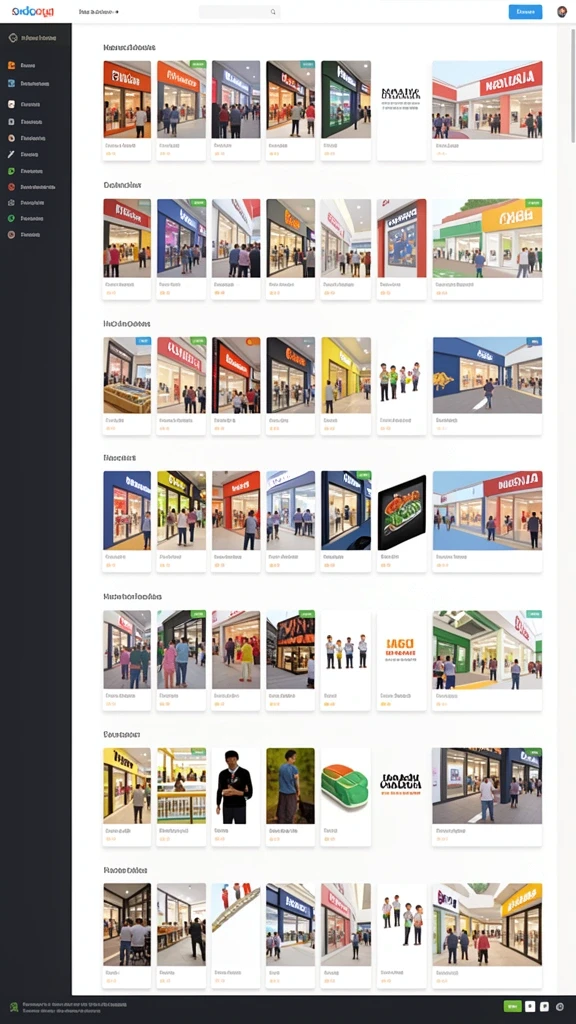Click the green play icon in the sidebar
576x1024 pixels.
11,171
